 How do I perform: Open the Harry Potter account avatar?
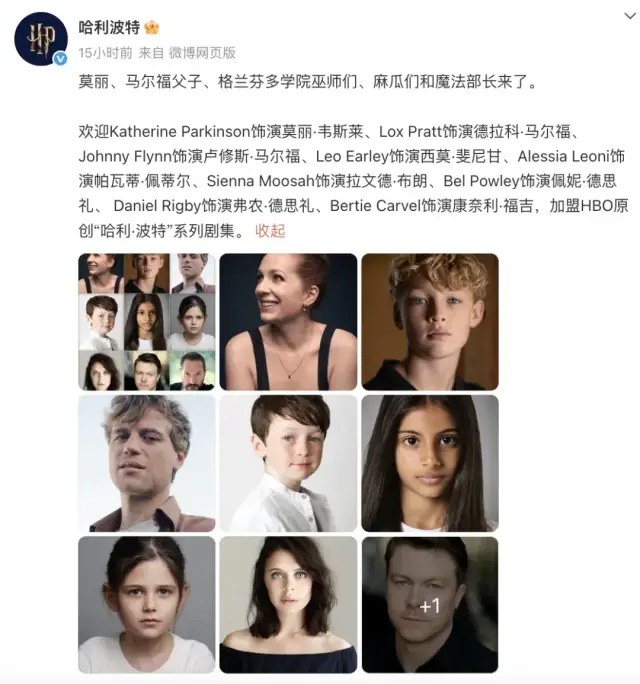(41, 39)
